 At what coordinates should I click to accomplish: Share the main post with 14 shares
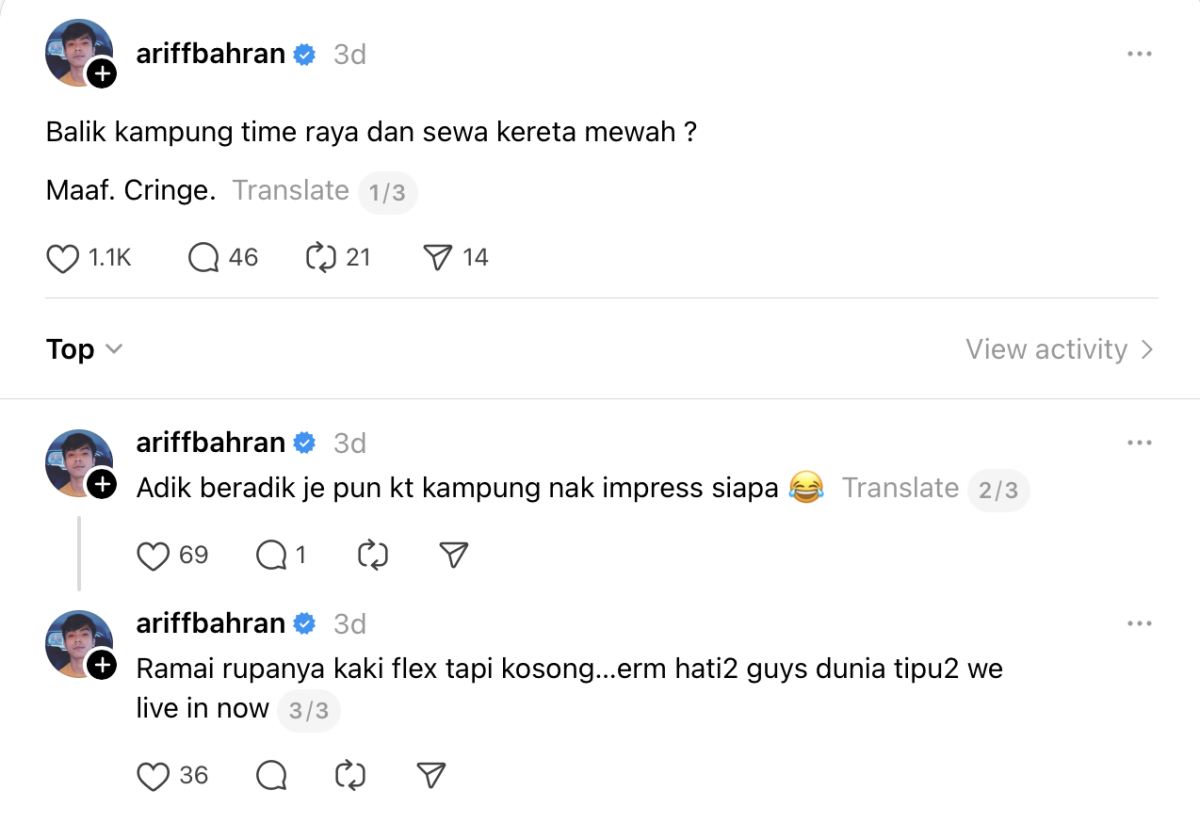[x=438, y=258]
